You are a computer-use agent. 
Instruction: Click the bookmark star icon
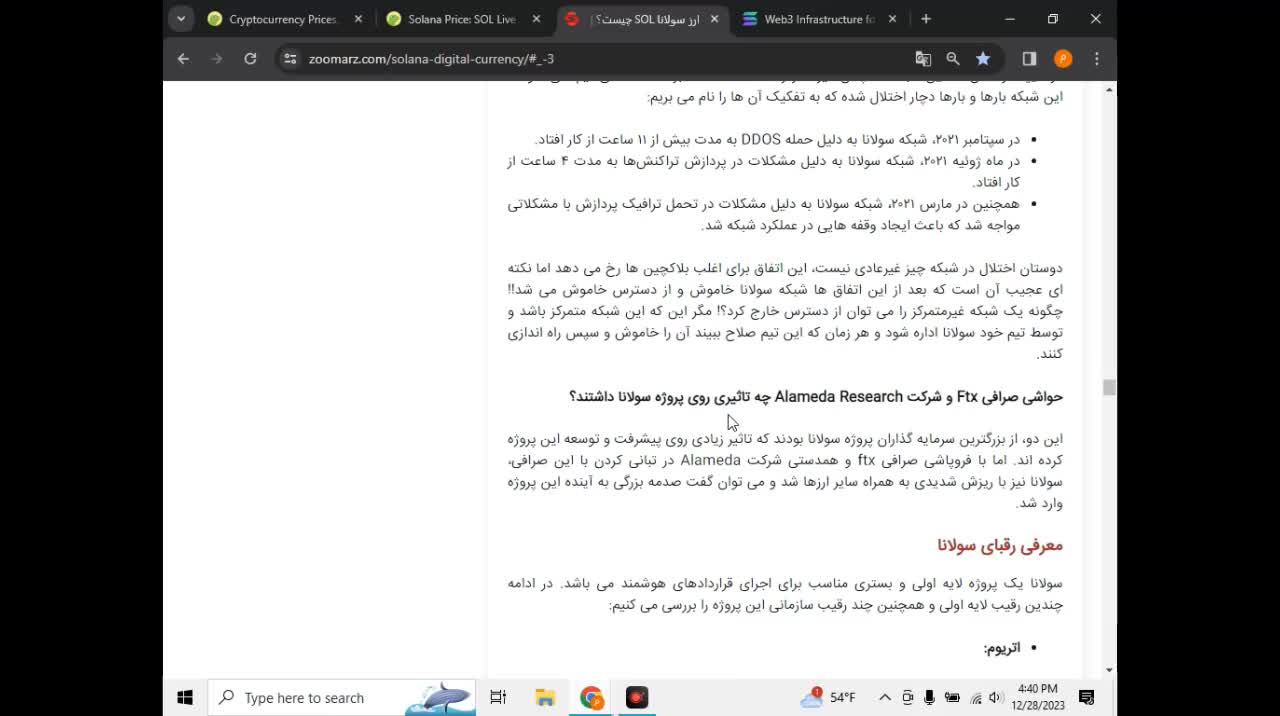point(983,59)
